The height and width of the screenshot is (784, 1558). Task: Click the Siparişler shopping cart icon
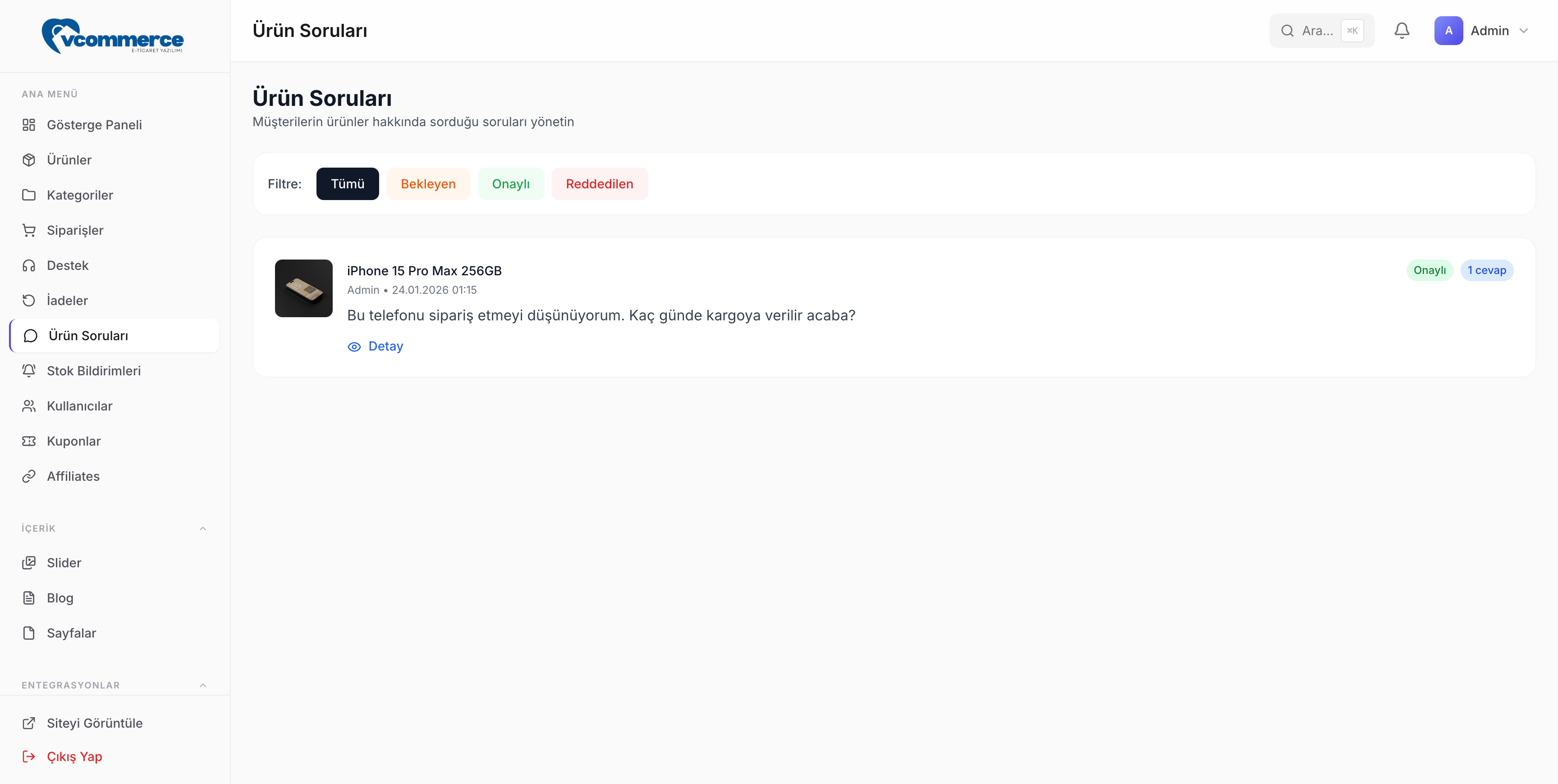pyautogui.click(x=28, y=230)
